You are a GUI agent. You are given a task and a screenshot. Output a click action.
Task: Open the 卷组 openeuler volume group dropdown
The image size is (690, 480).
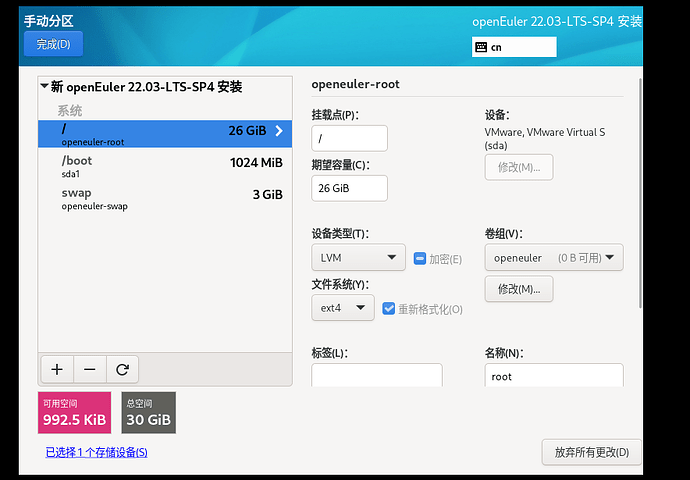[x=553, y=258]
